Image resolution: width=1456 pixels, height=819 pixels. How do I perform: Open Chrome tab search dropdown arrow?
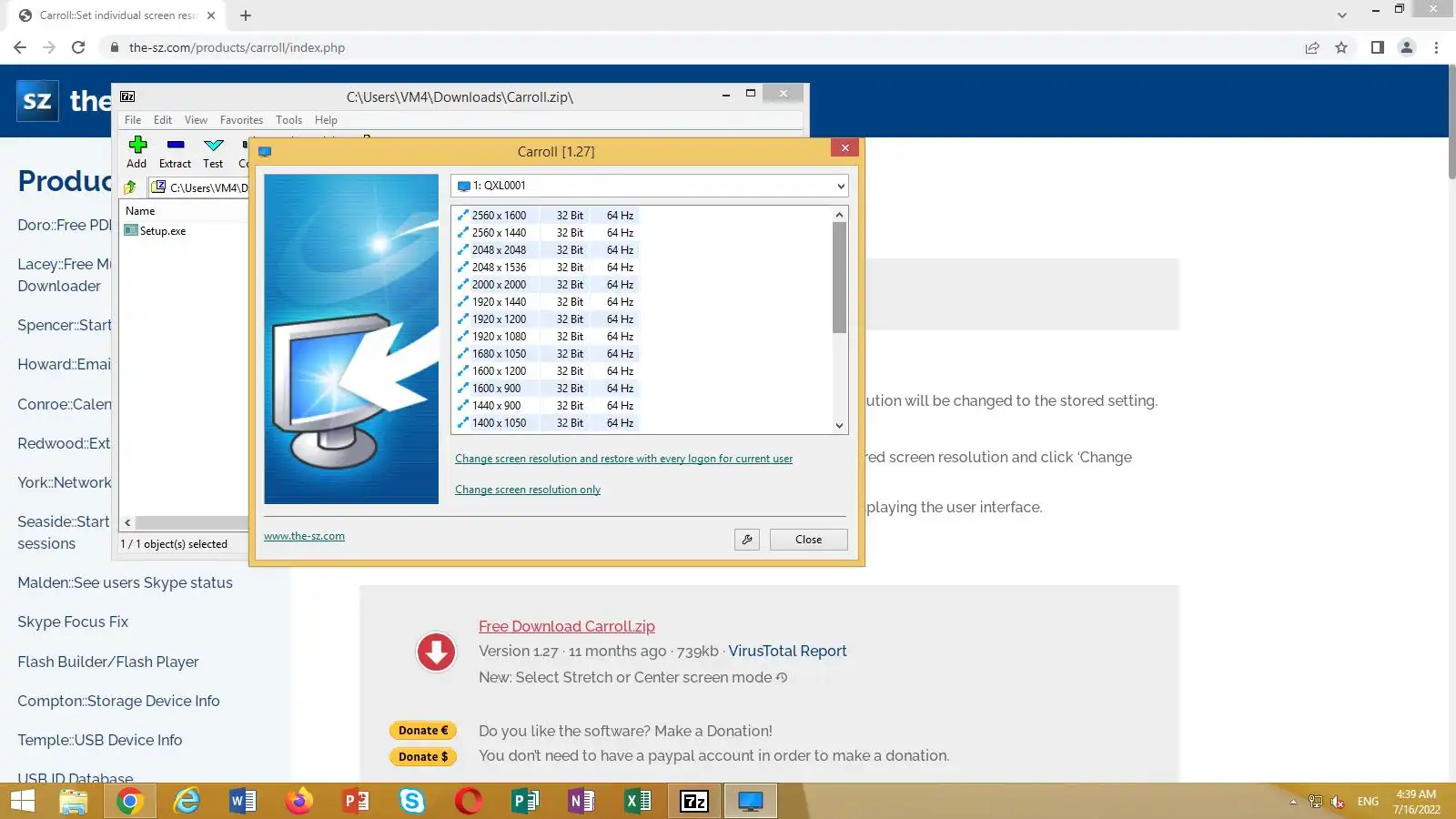[1341, 15]
